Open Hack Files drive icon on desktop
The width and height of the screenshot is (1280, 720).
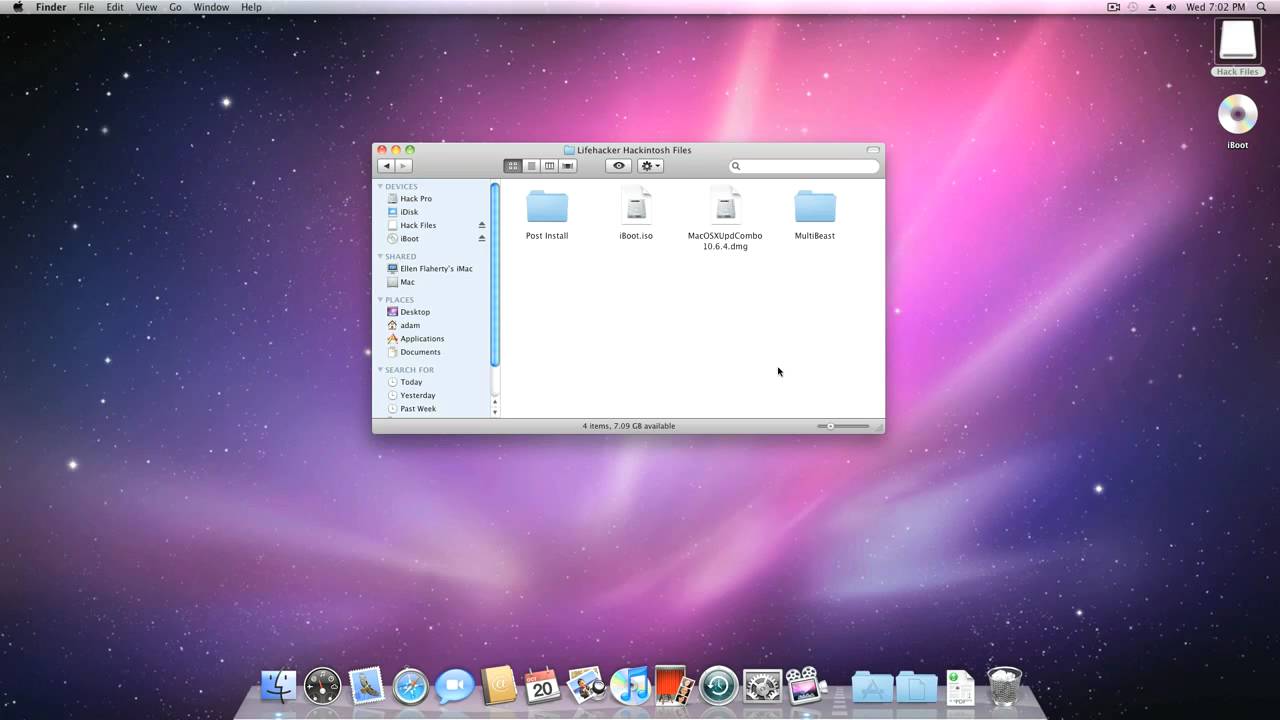coord(1237,42)
